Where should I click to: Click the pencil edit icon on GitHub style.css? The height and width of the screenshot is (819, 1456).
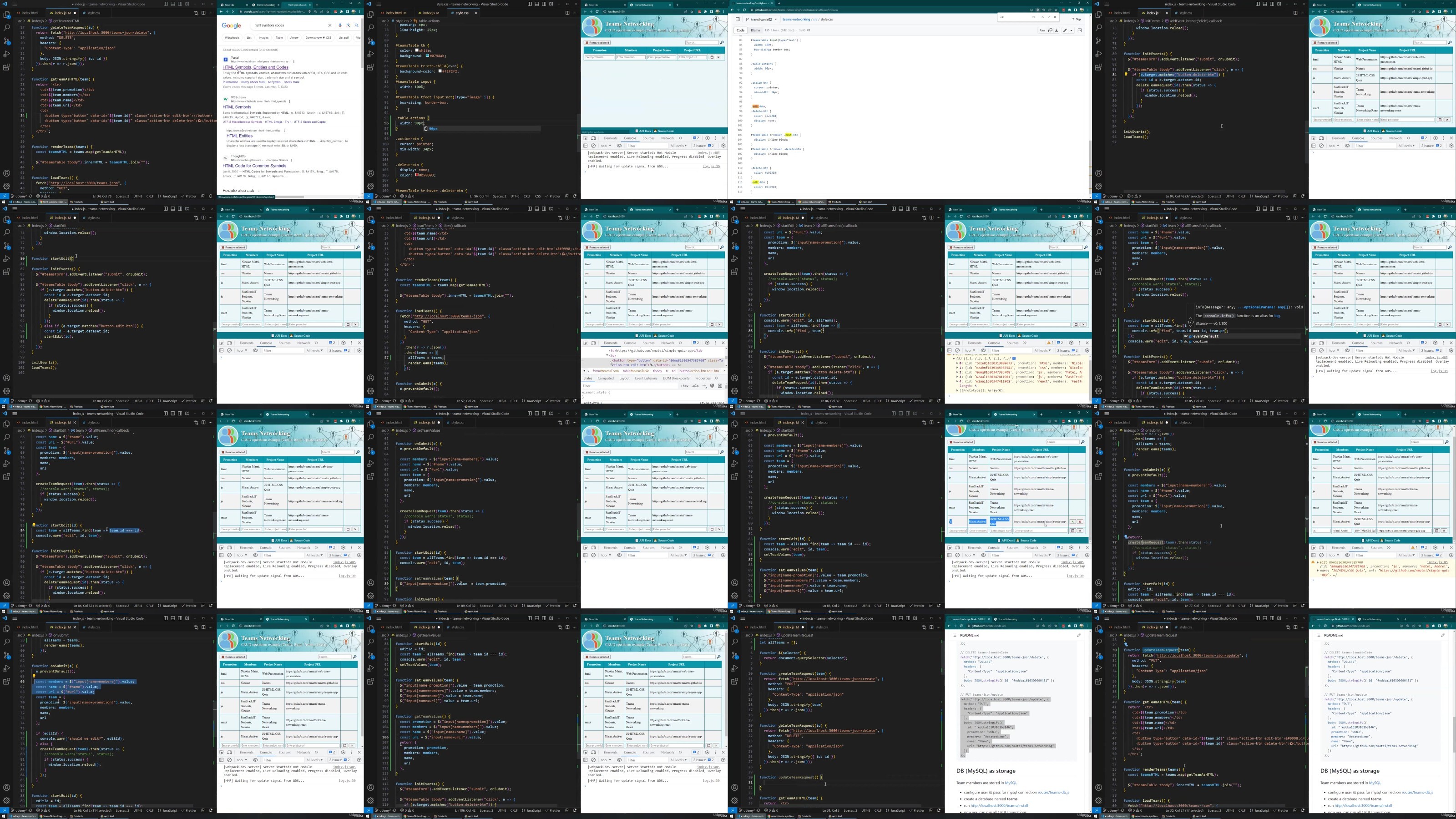1065,30
